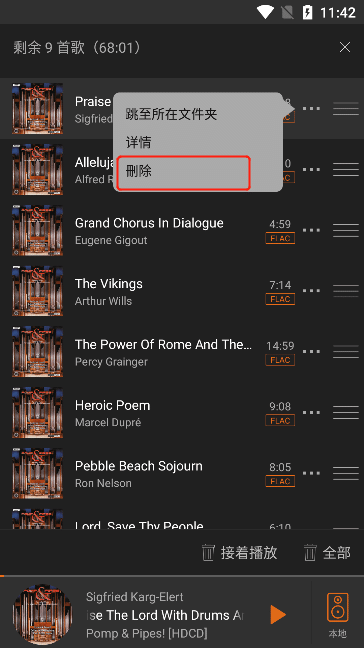Open three-dot options for Heroic Poem

(311, 412)
